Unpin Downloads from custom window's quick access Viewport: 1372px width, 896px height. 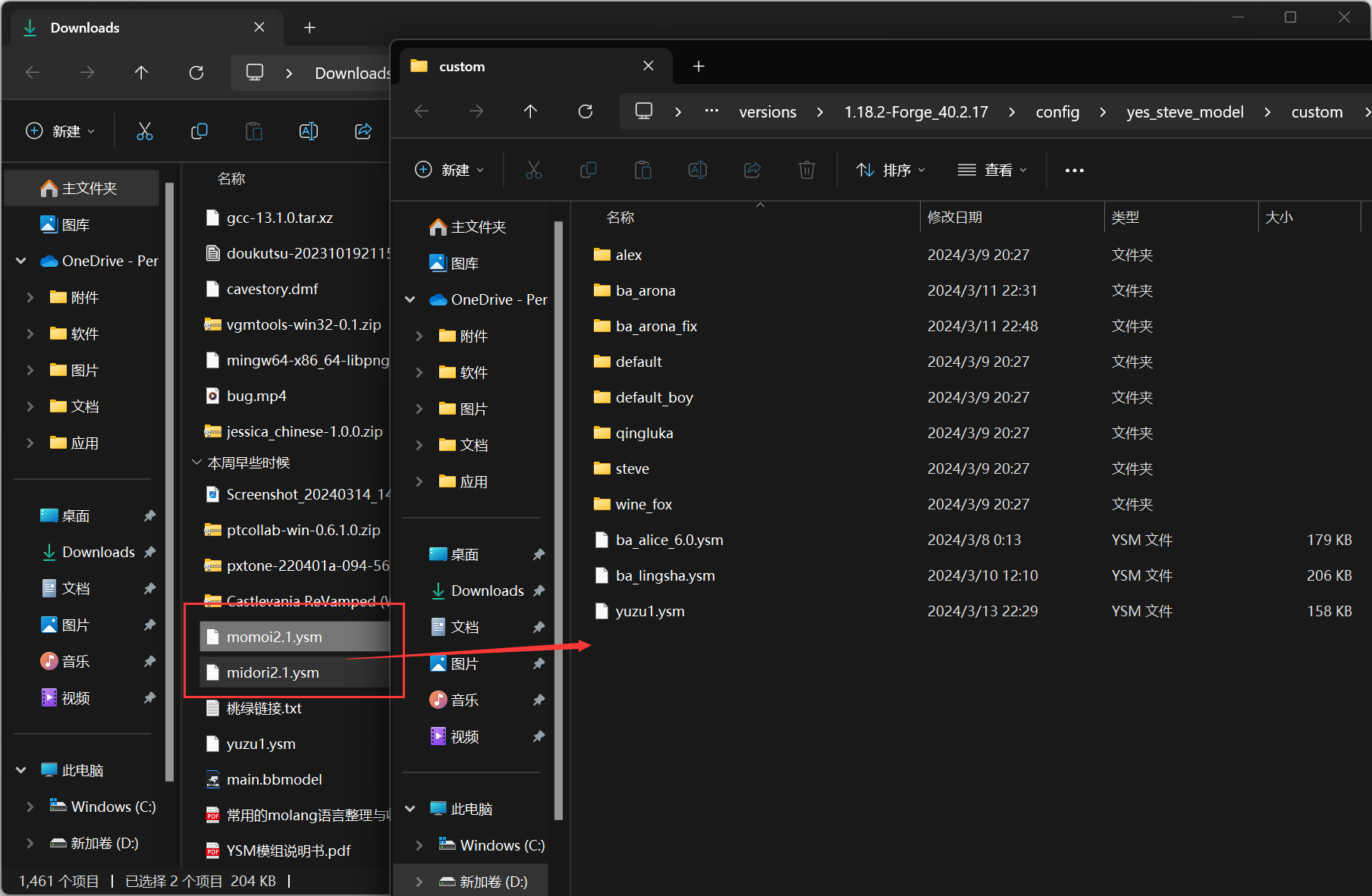538,591
